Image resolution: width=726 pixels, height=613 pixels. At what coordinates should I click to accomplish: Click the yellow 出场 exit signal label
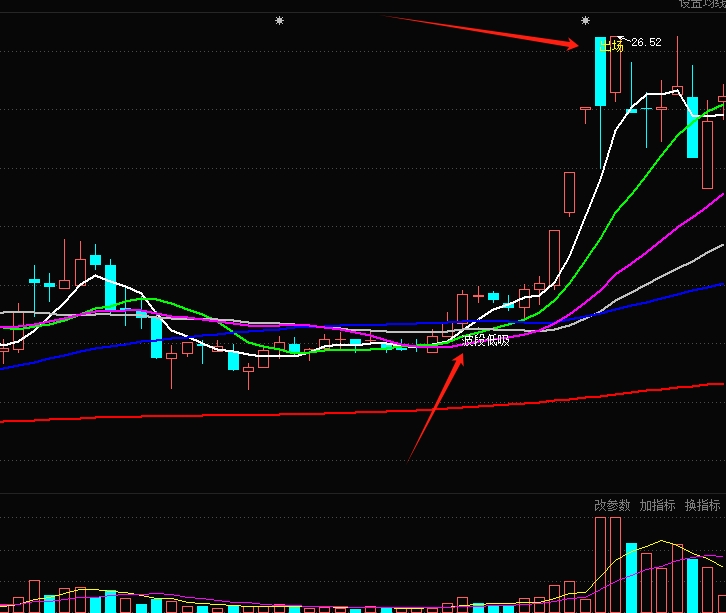(x=611, y=45)
